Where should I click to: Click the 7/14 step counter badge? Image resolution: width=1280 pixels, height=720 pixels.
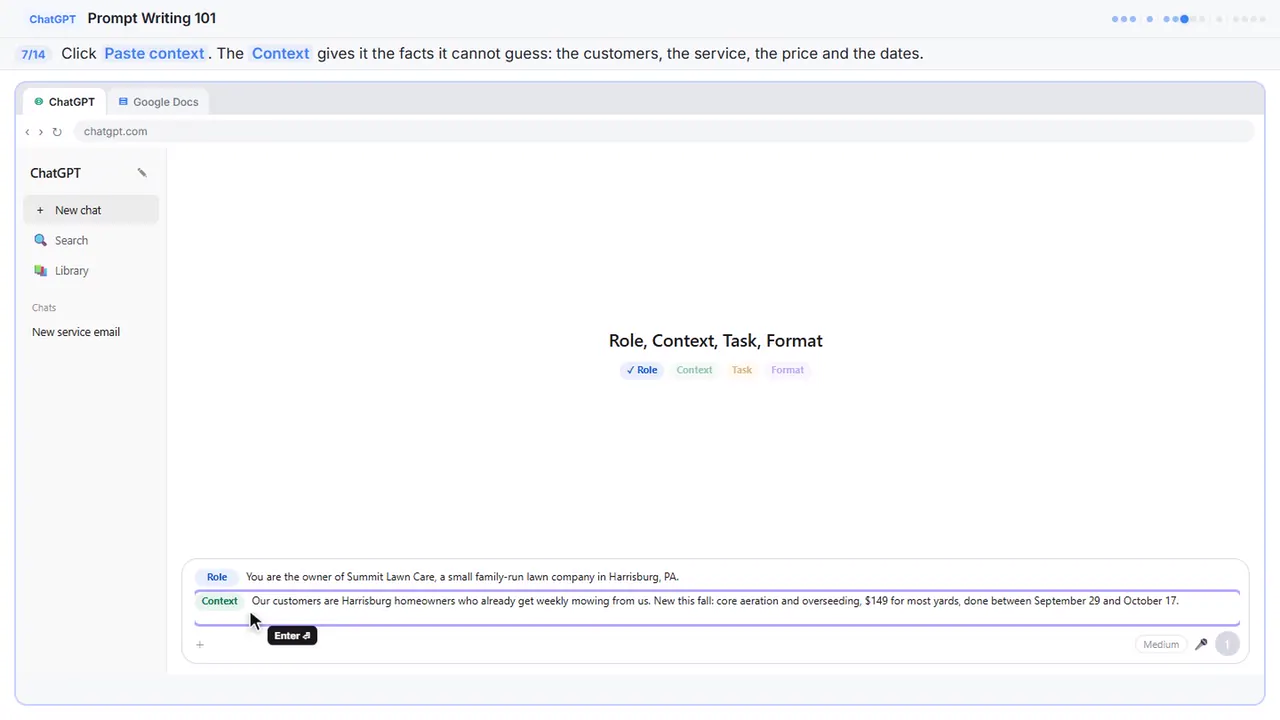pyautogui.click(x=33, y=54)
